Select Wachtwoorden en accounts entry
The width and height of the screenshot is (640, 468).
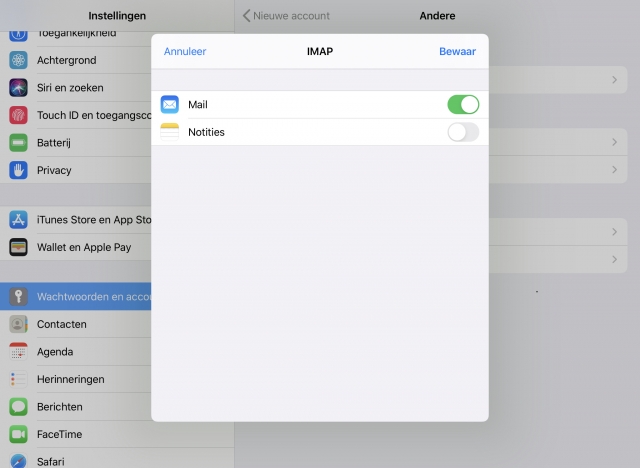click(76, 297)
